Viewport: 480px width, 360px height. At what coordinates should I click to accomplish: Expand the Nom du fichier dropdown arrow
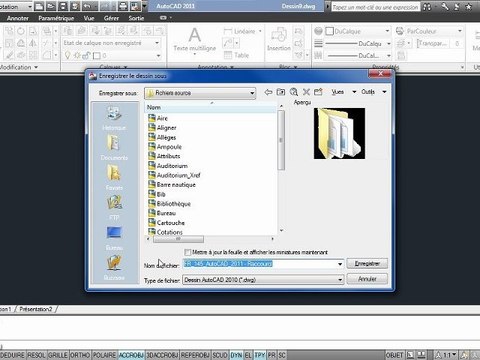coord(340,264)
